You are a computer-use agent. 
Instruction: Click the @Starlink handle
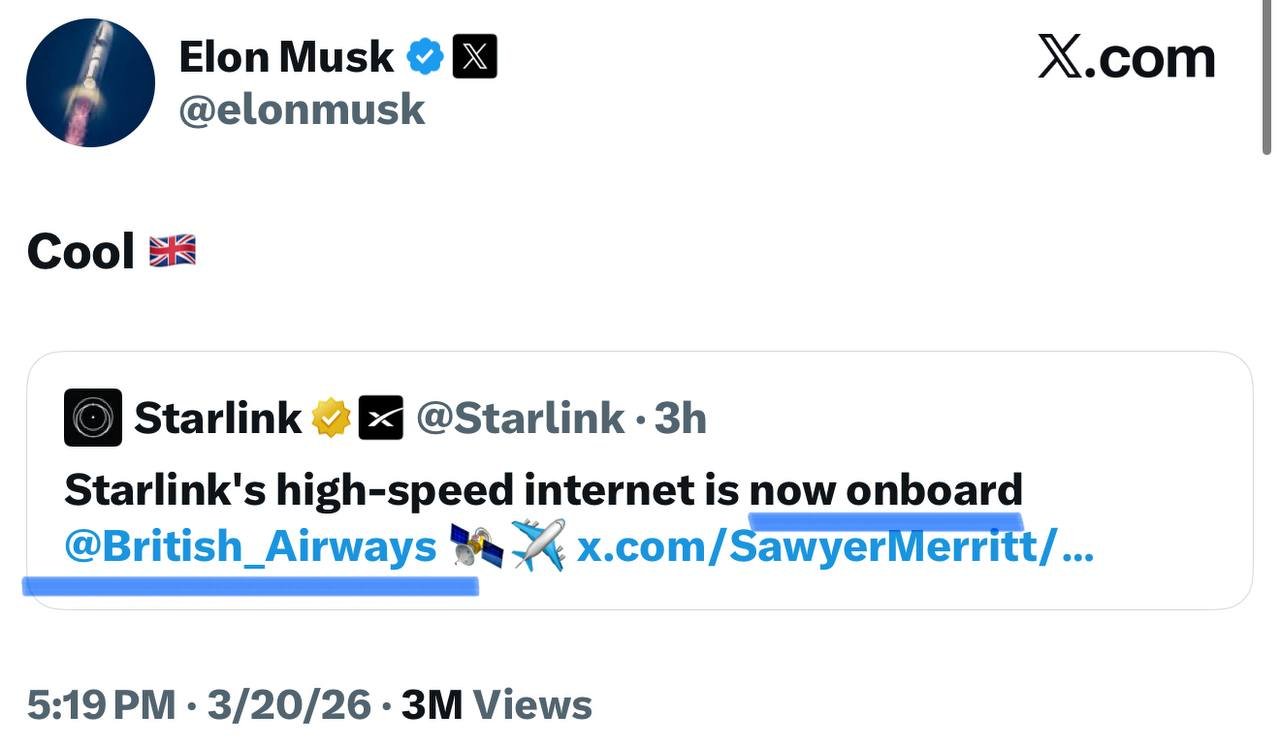tap(520, 418)
